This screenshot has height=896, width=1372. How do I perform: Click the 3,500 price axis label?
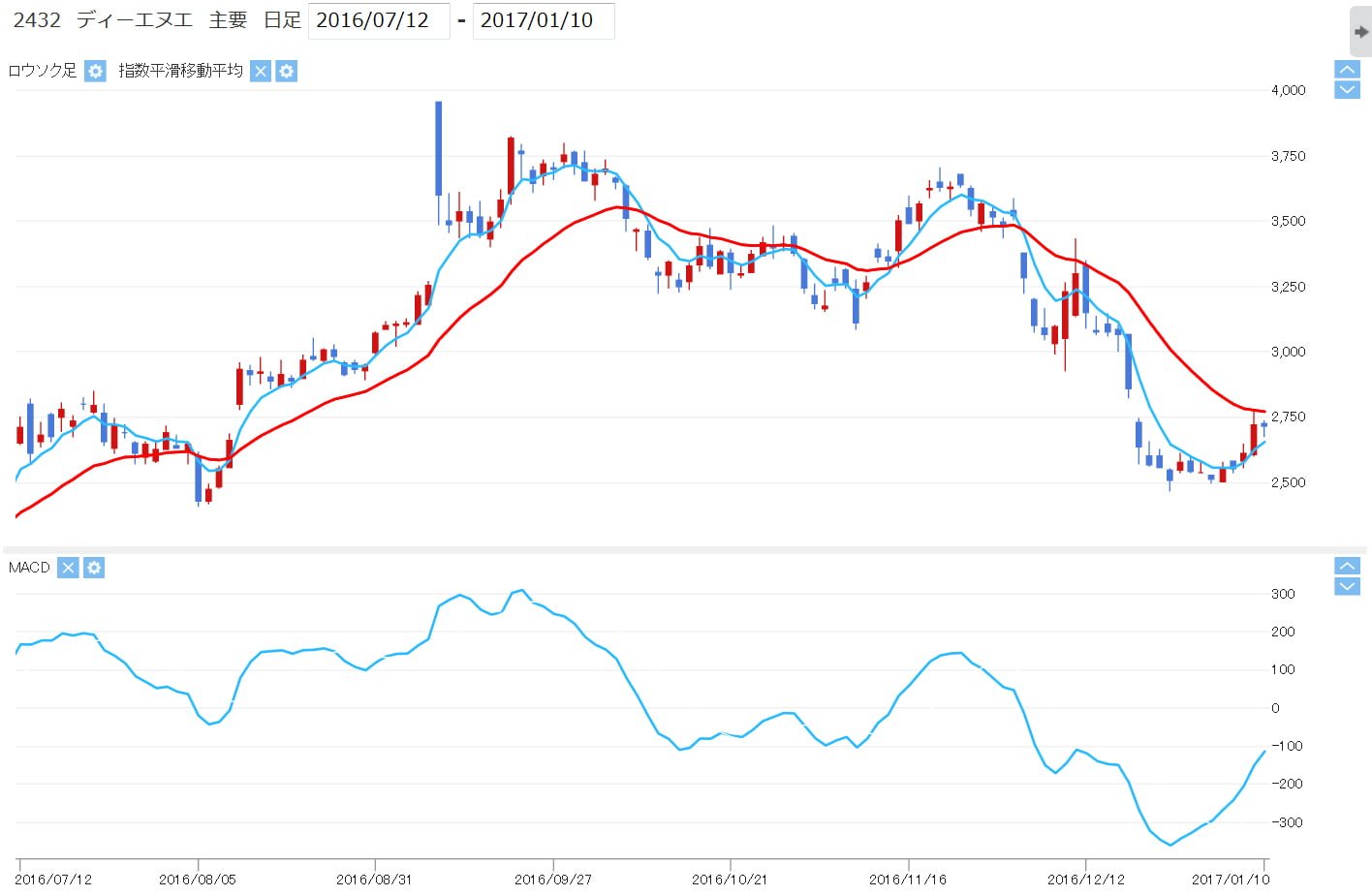(x=1289, y=221)
